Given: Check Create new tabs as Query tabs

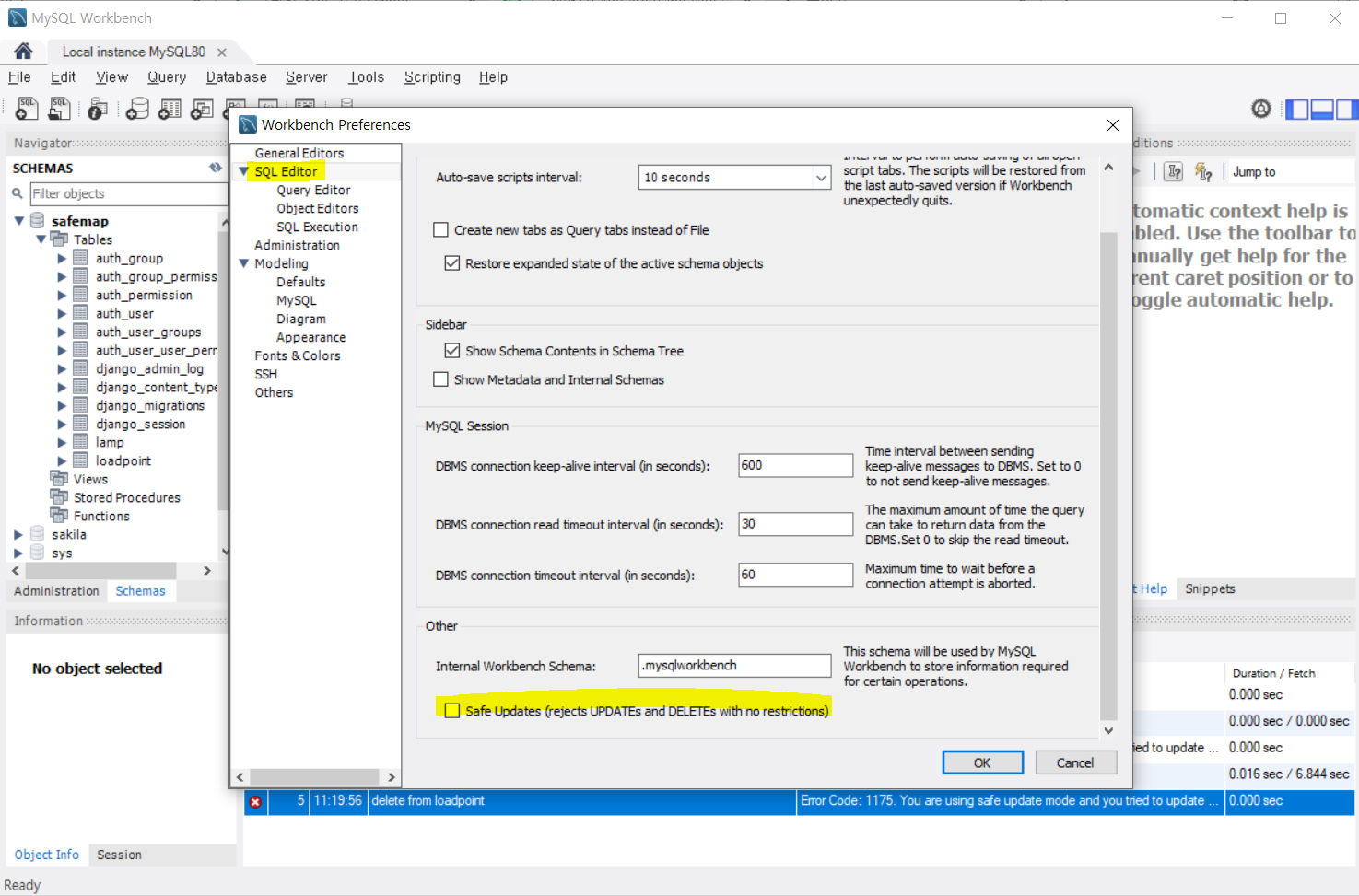Looking at the screenshot, I should (441, 230).
